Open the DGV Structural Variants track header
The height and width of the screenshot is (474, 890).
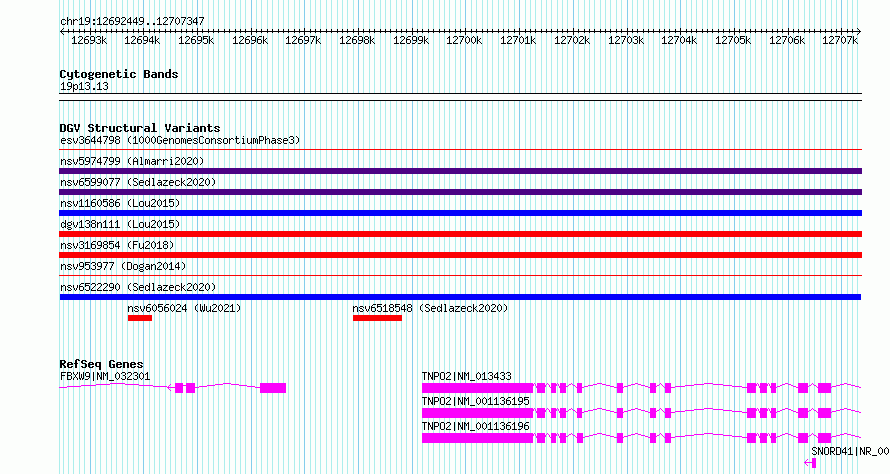point(140,128)
